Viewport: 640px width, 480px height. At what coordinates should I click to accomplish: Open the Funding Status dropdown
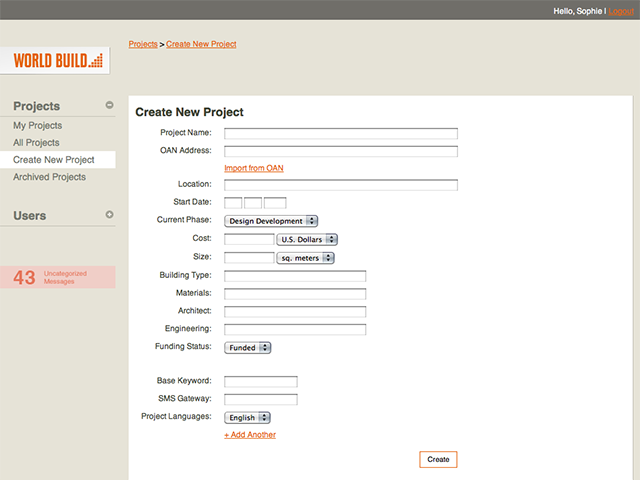(248, 348)
